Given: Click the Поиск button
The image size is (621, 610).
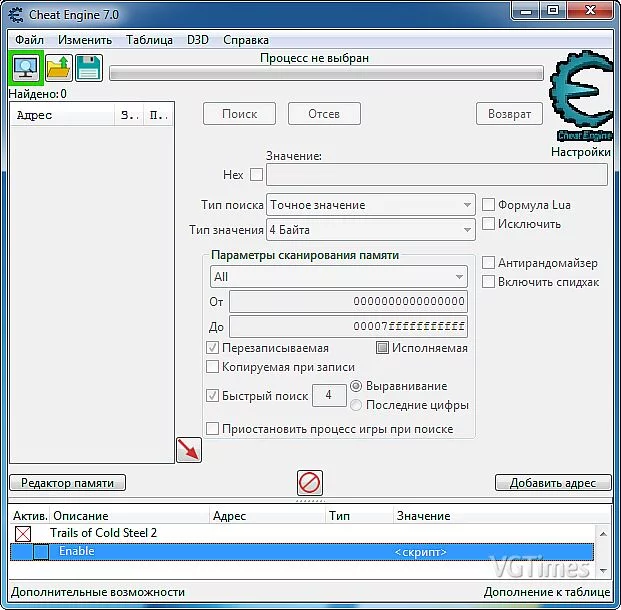Looking at the screenshot, I should tap(239, 114).
